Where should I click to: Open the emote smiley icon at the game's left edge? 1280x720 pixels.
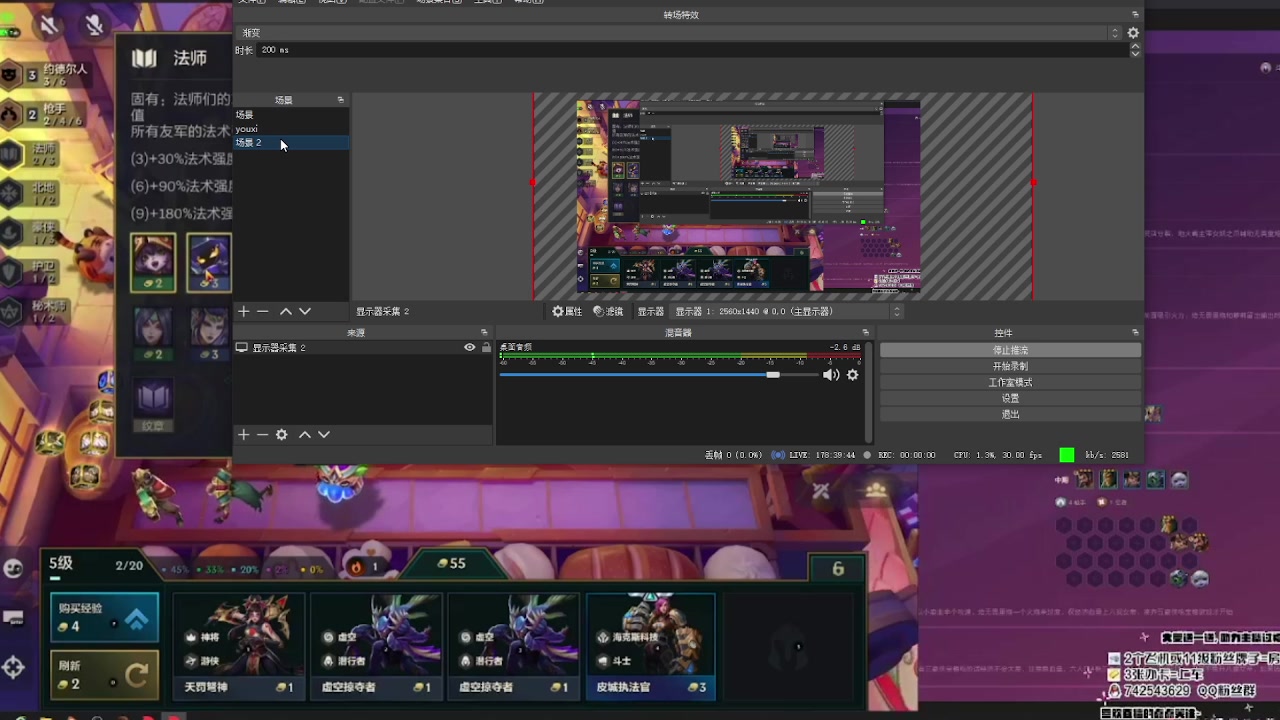pyautogui.click(x=13, y=568)
